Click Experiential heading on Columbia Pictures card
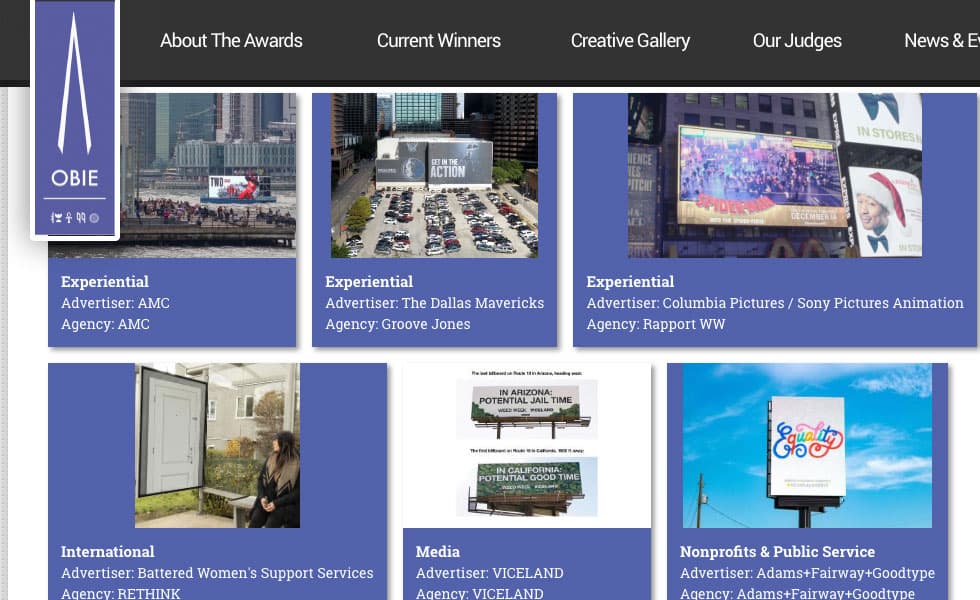This screenshot has width=980, height=600. 630,282
